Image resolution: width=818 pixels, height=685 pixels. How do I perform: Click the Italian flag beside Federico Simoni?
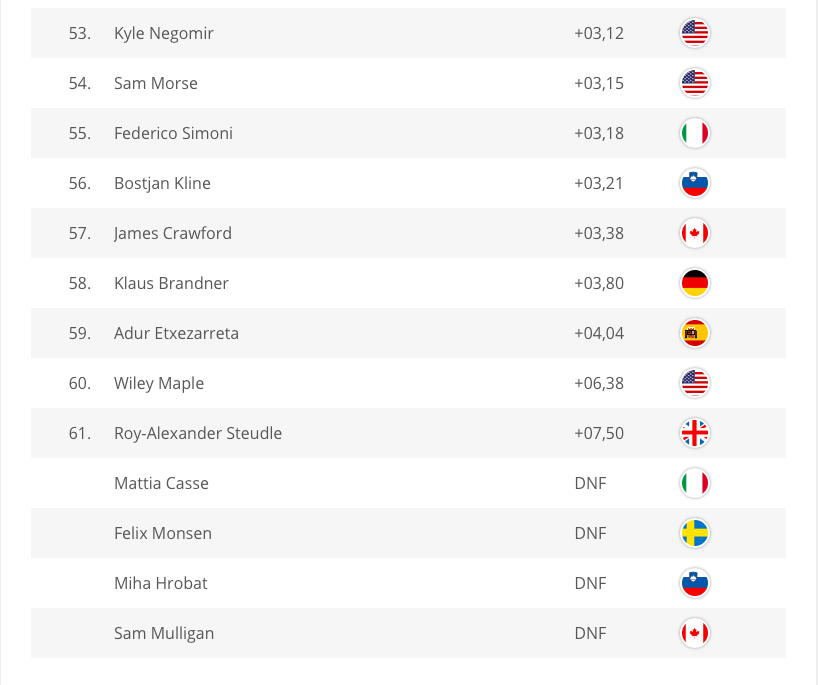[x=694, y=133]
